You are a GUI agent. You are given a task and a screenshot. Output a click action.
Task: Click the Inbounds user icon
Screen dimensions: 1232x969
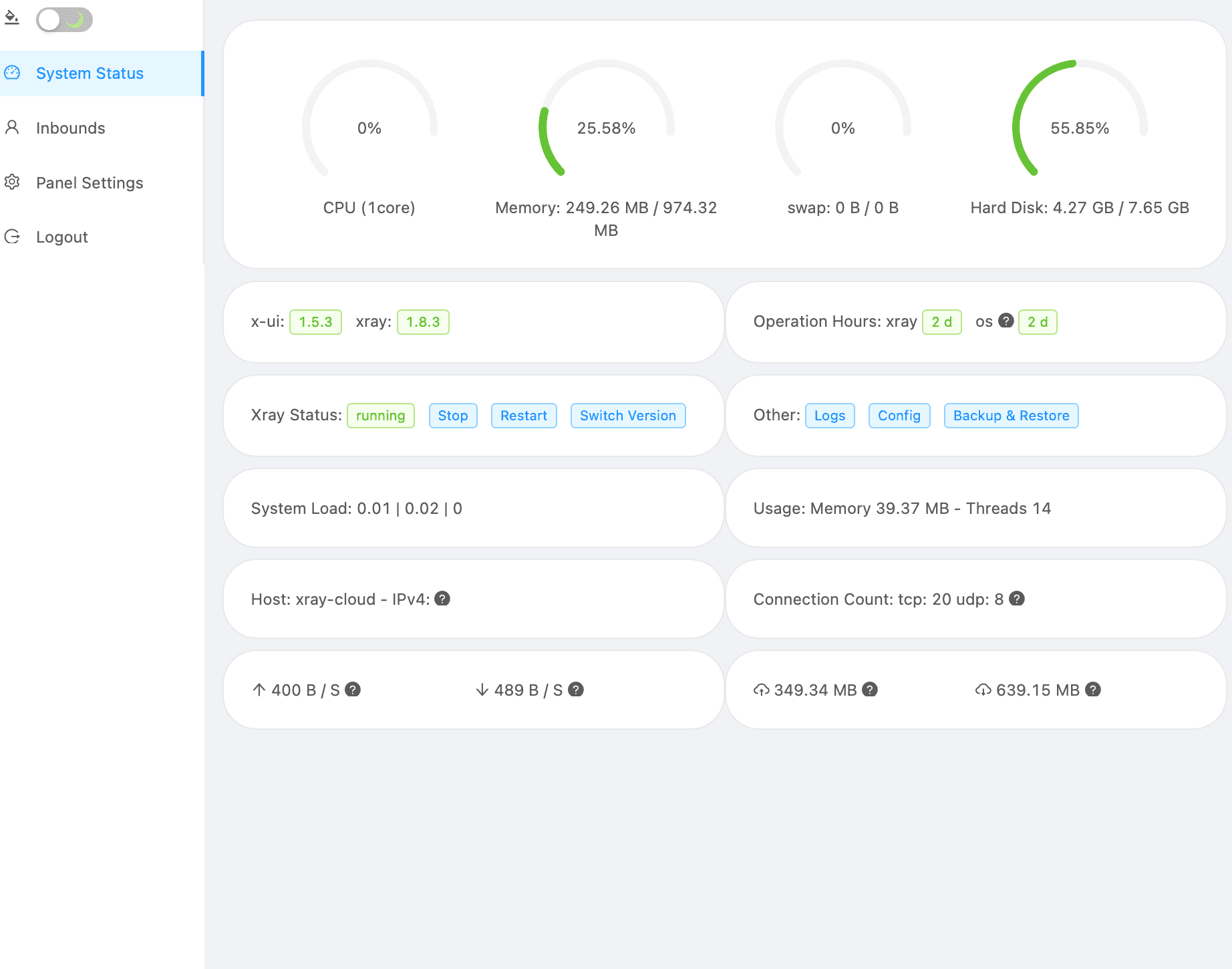[12, 128]
